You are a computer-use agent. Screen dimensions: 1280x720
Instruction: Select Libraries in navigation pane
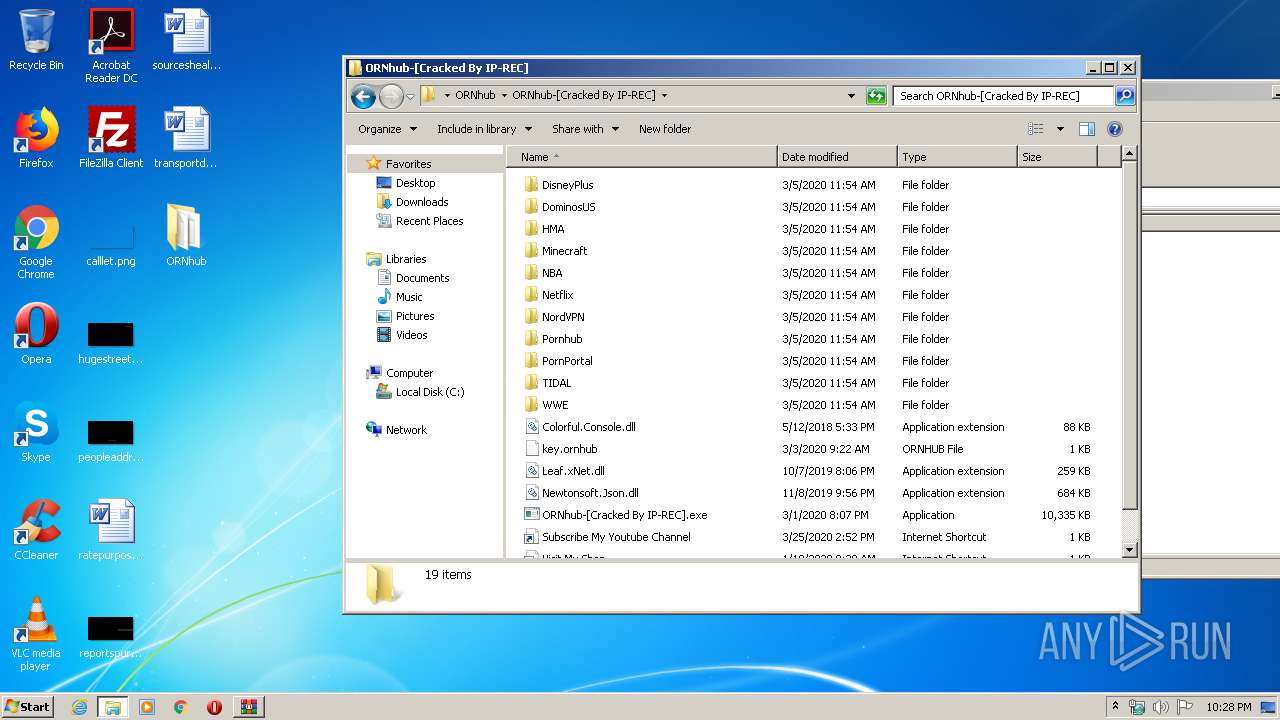[406, 259]
